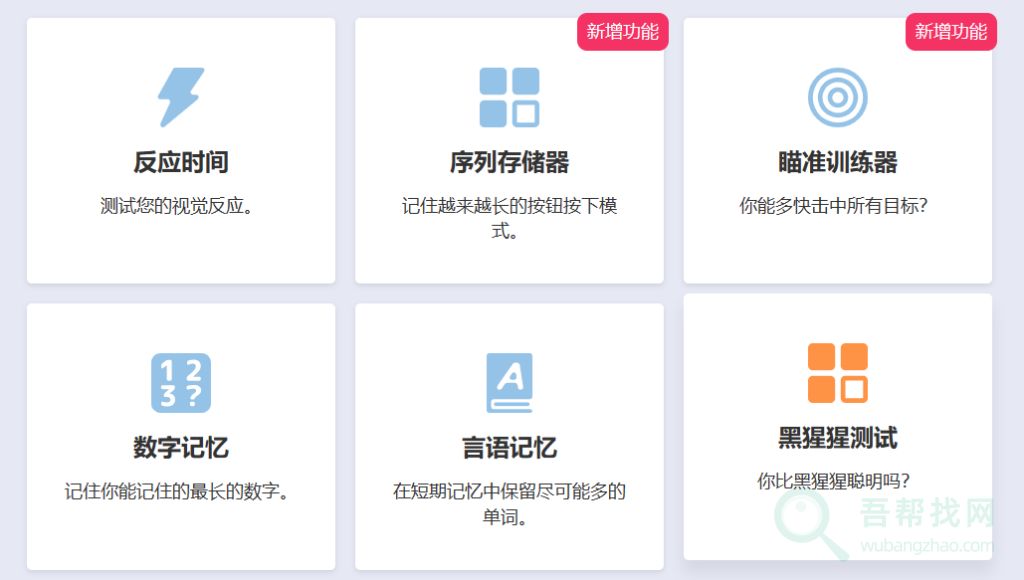Click the 新增功能 badge on 瞄准训练器 card
The image size is (1024, 580).
[x=950, y=31]
